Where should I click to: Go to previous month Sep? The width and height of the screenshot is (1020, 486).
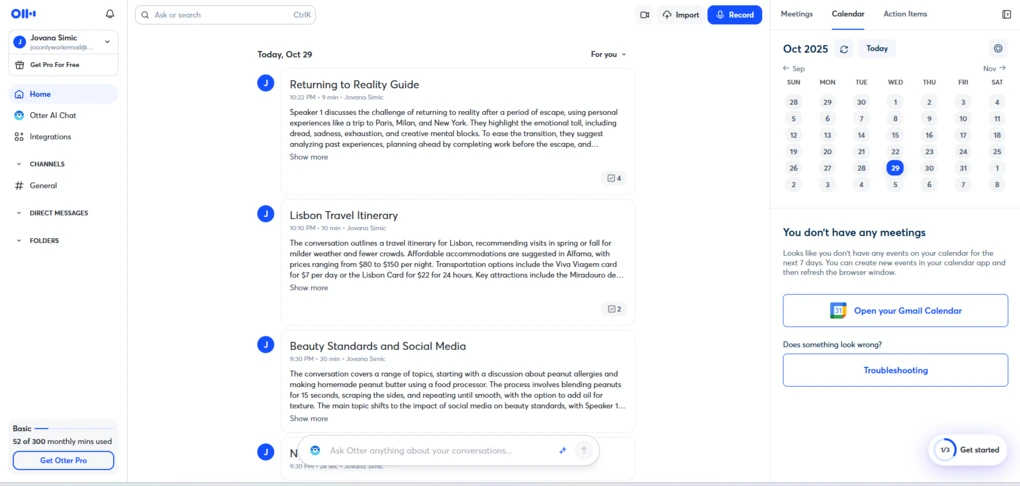coord(794,69)
